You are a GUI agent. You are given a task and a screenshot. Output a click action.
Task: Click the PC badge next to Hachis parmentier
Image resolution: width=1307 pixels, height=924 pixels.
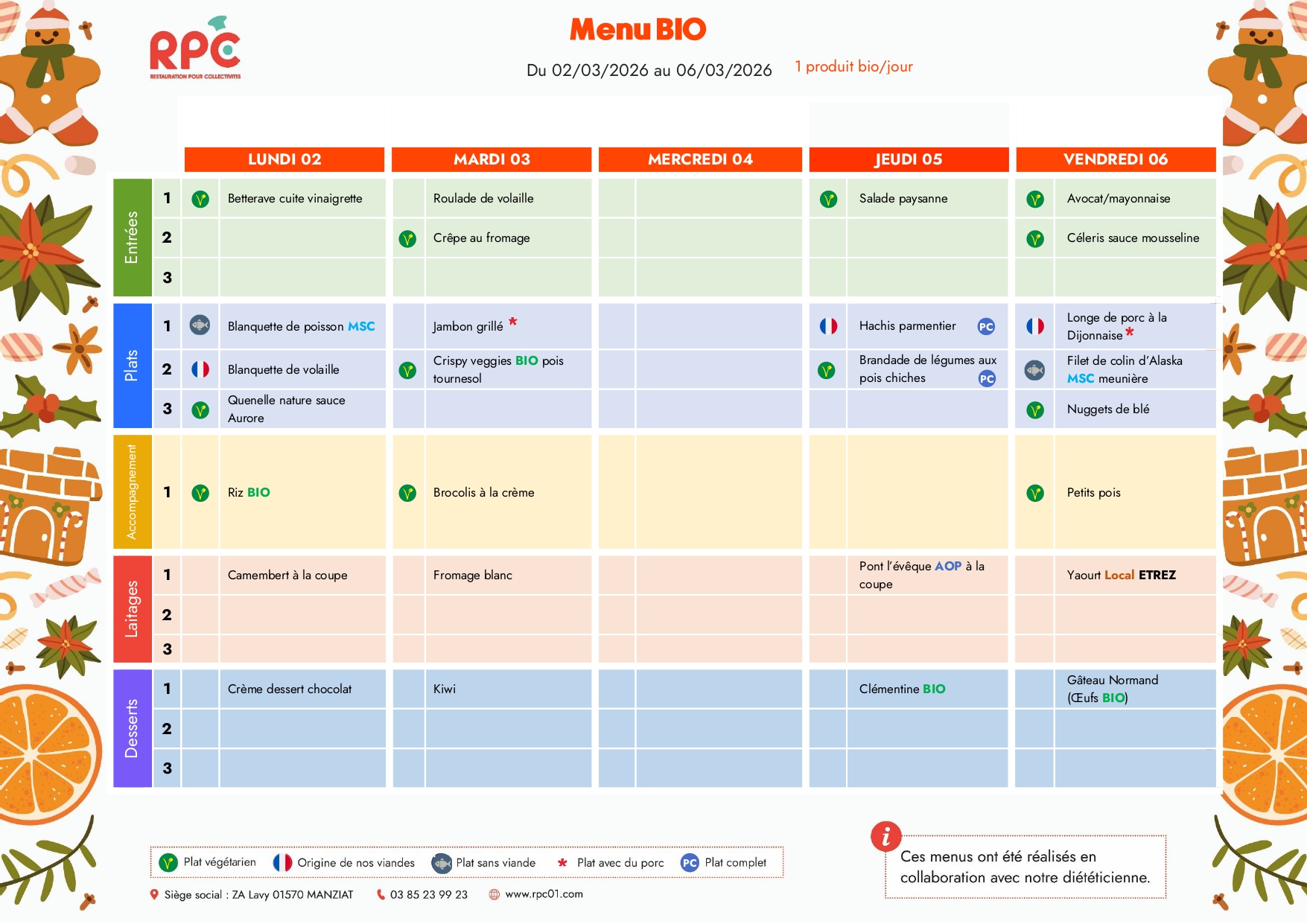coord(986,326)
